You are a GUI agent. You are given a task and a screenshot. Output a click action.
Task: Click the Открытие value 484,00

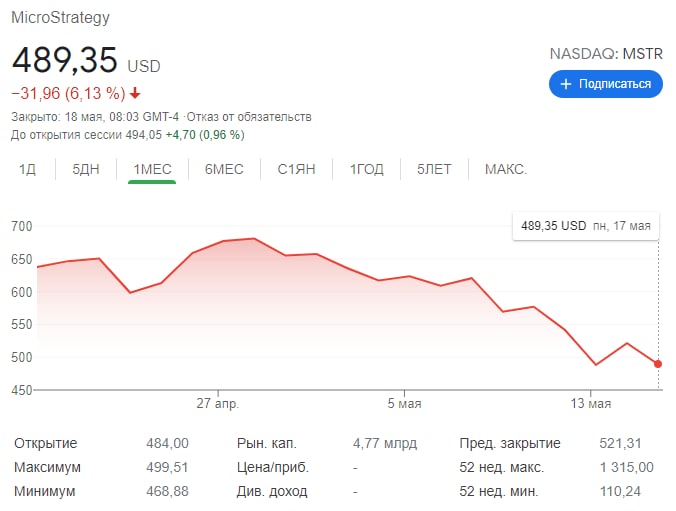[167, 443]
